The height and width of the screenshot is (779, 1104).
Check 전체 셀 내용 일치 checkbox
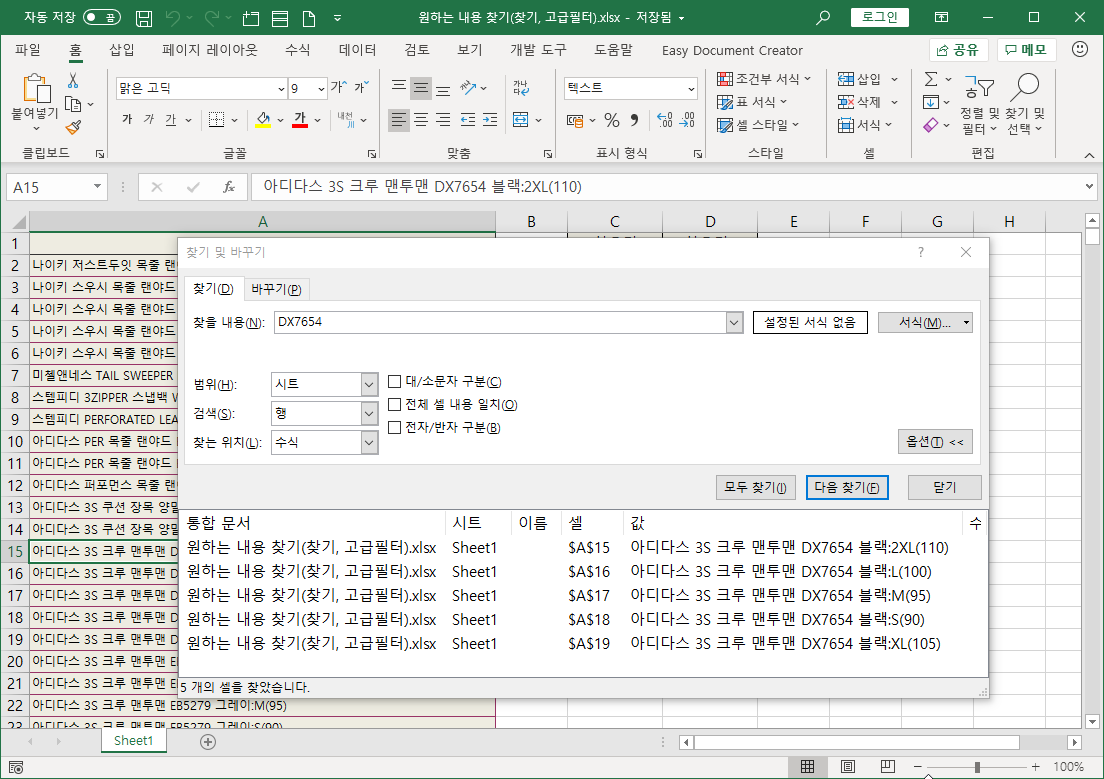394,404
